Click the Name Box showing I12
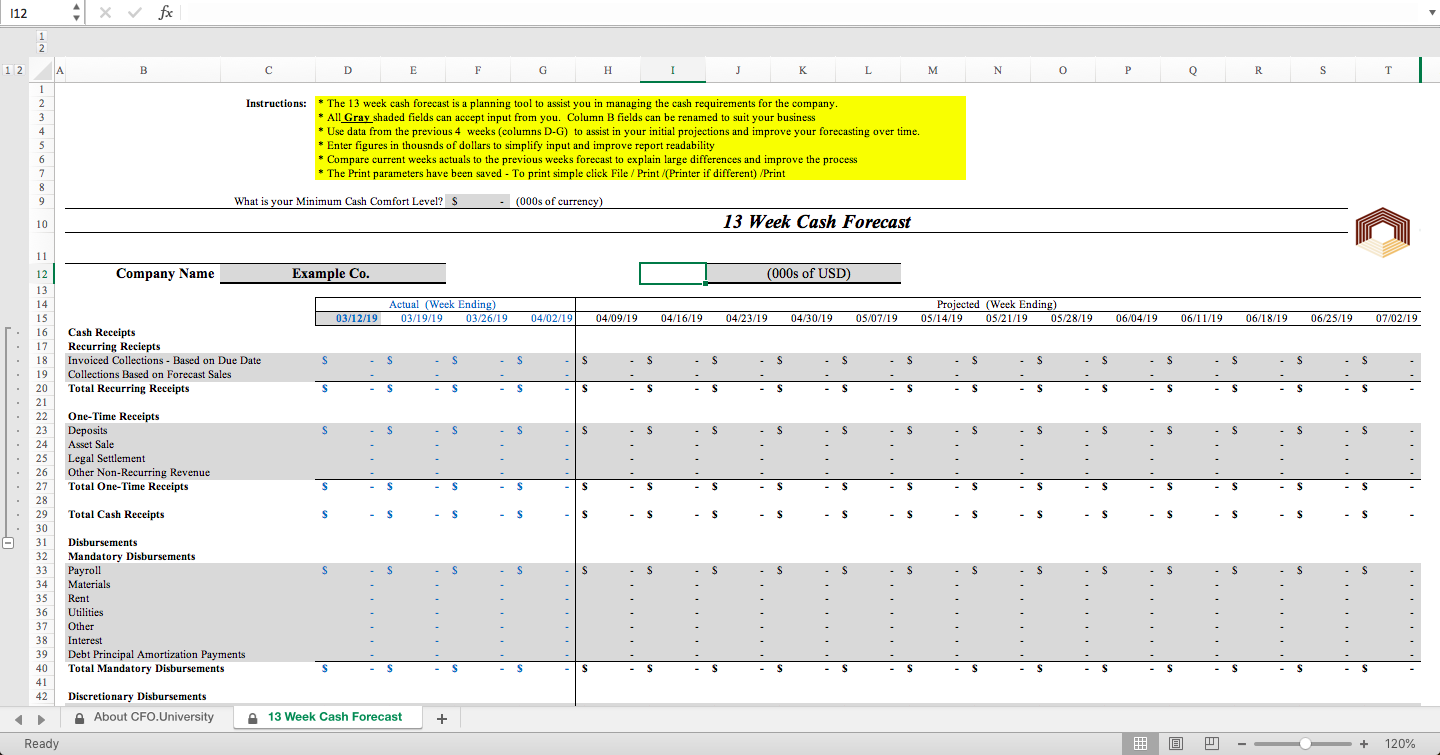This screenshot has height=755, width=1440. [x=36, y=12]
